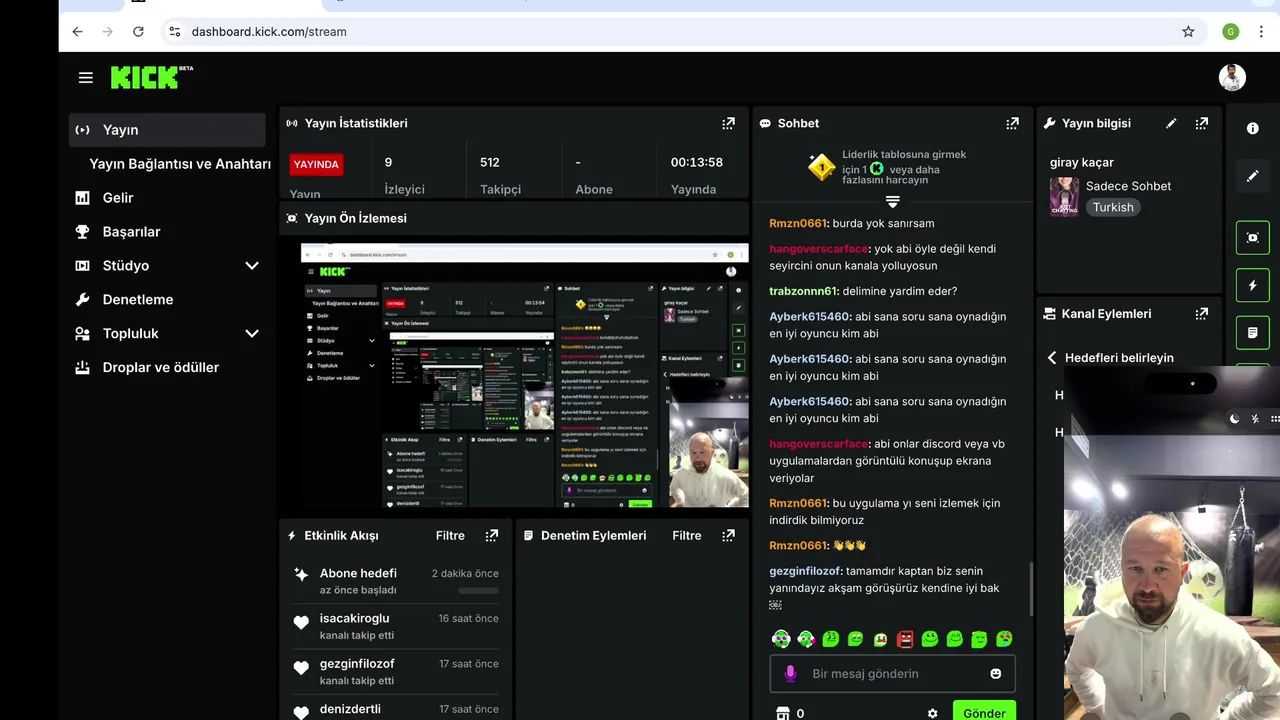Select Yayın in the sidebar
The height and width of the screenshot is (720, 1280).
click(167, 130)
